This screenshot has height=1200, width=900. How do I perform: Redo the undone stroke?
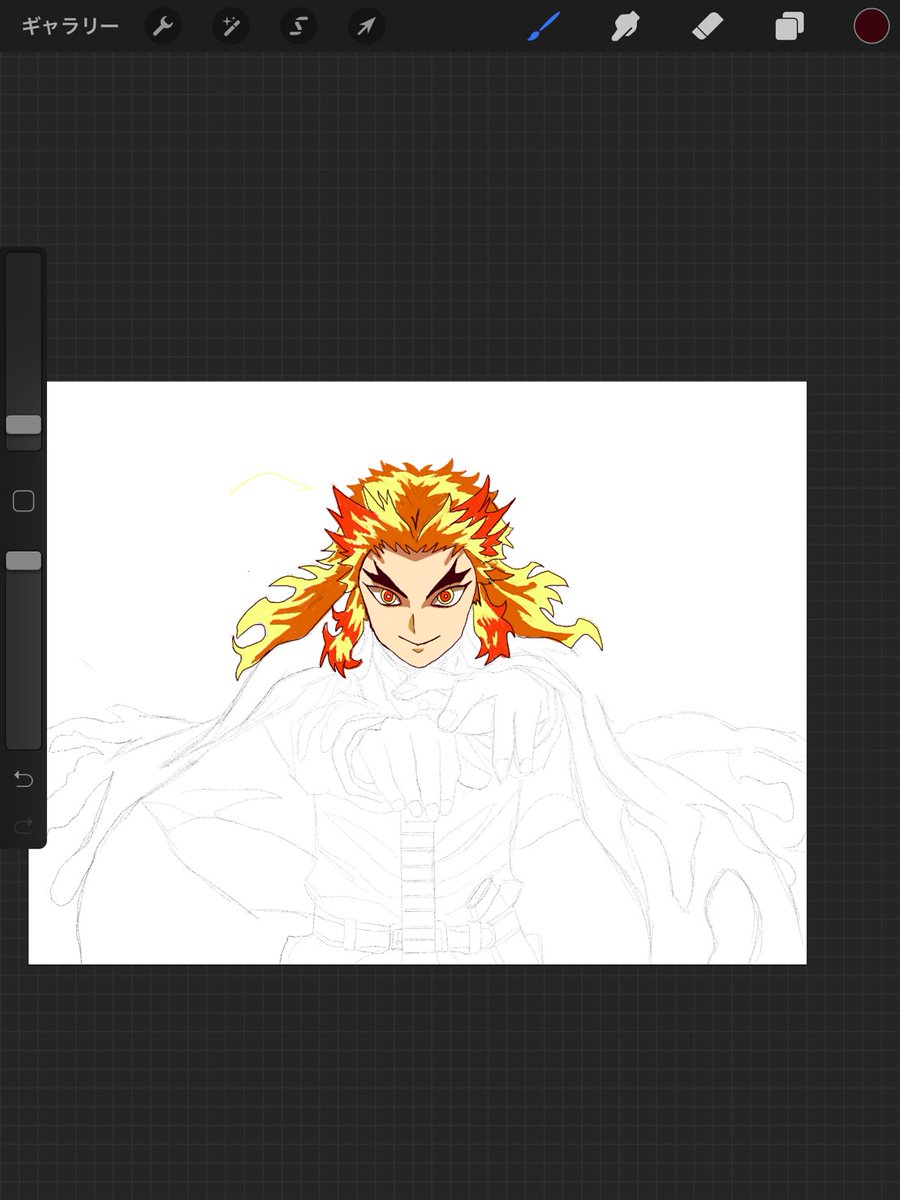[x=23, y=825]
